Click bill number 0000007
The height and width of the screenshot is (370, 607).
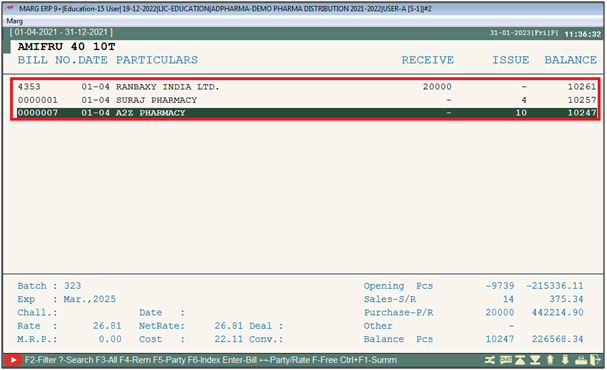tap(38, 113)
